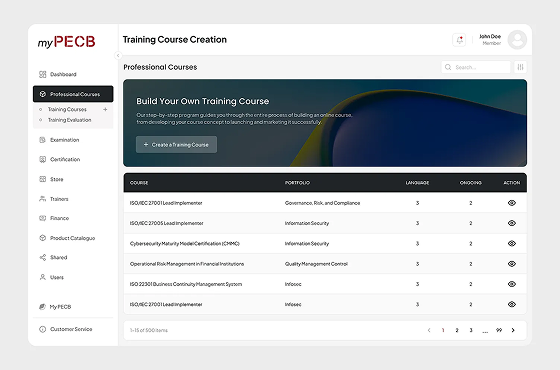
Task: Click plus icon beside Training Courses
Action: pos(105,109)
